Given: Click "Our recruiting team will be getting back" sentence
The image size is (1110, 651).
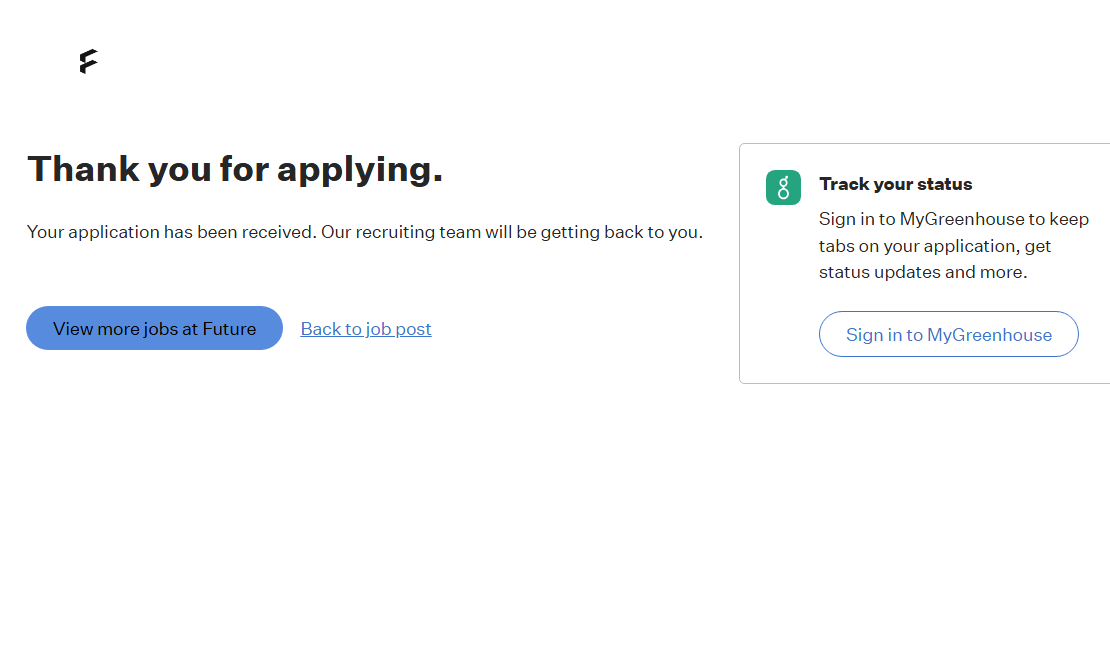Looking at the screenshot, I should 512,232.
